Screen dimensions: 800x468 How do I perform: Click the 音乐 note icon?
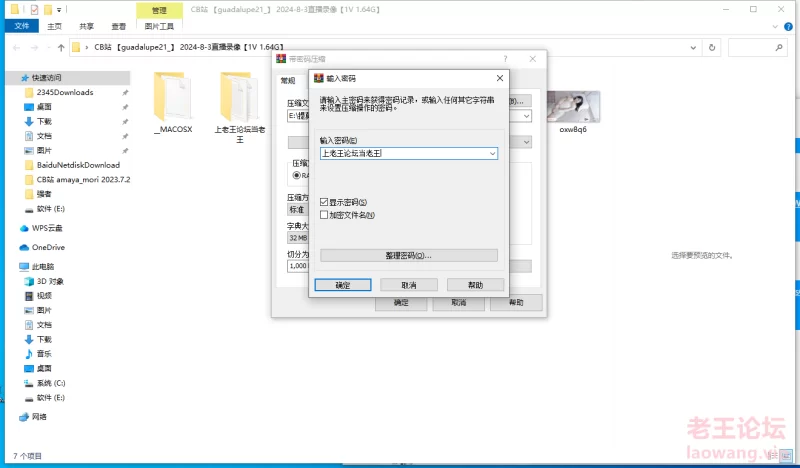(x=29, y=354)
